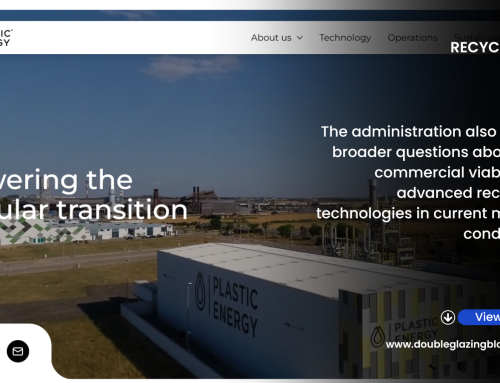Open the doubleglazingblogger website link
Image resolution: width=500 pixels, height=383 pixels.
[443, 344]
